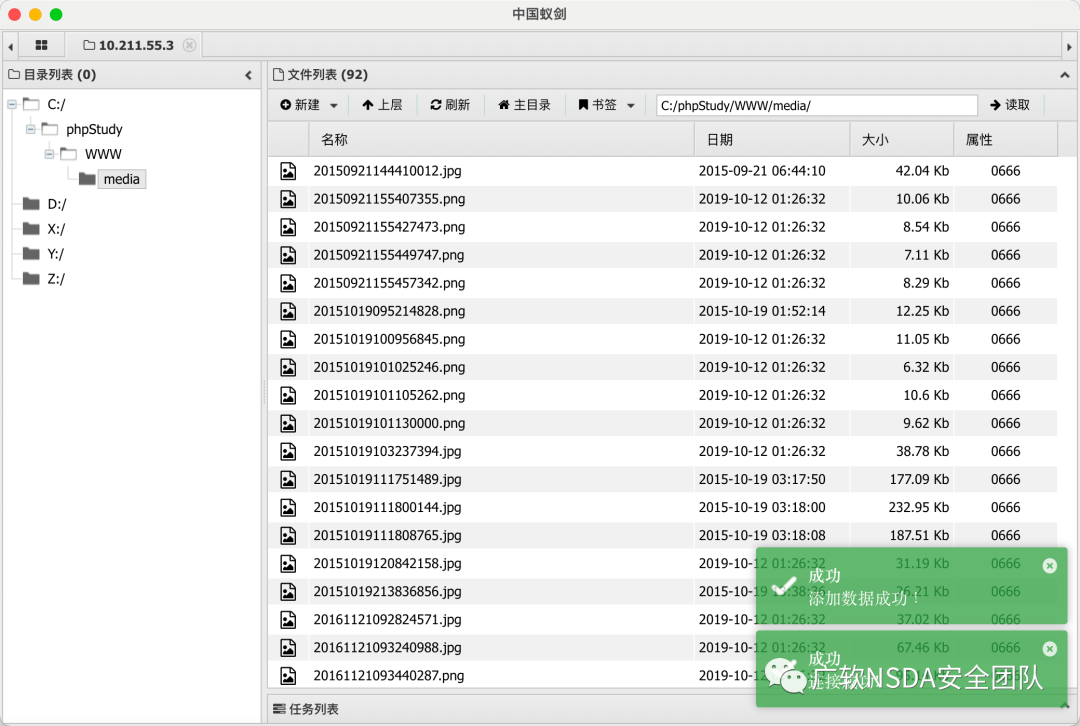Click the 刷新 (Refresh) button
Image resolution: width=1080 pixels, height=726 pixels.
450,105
